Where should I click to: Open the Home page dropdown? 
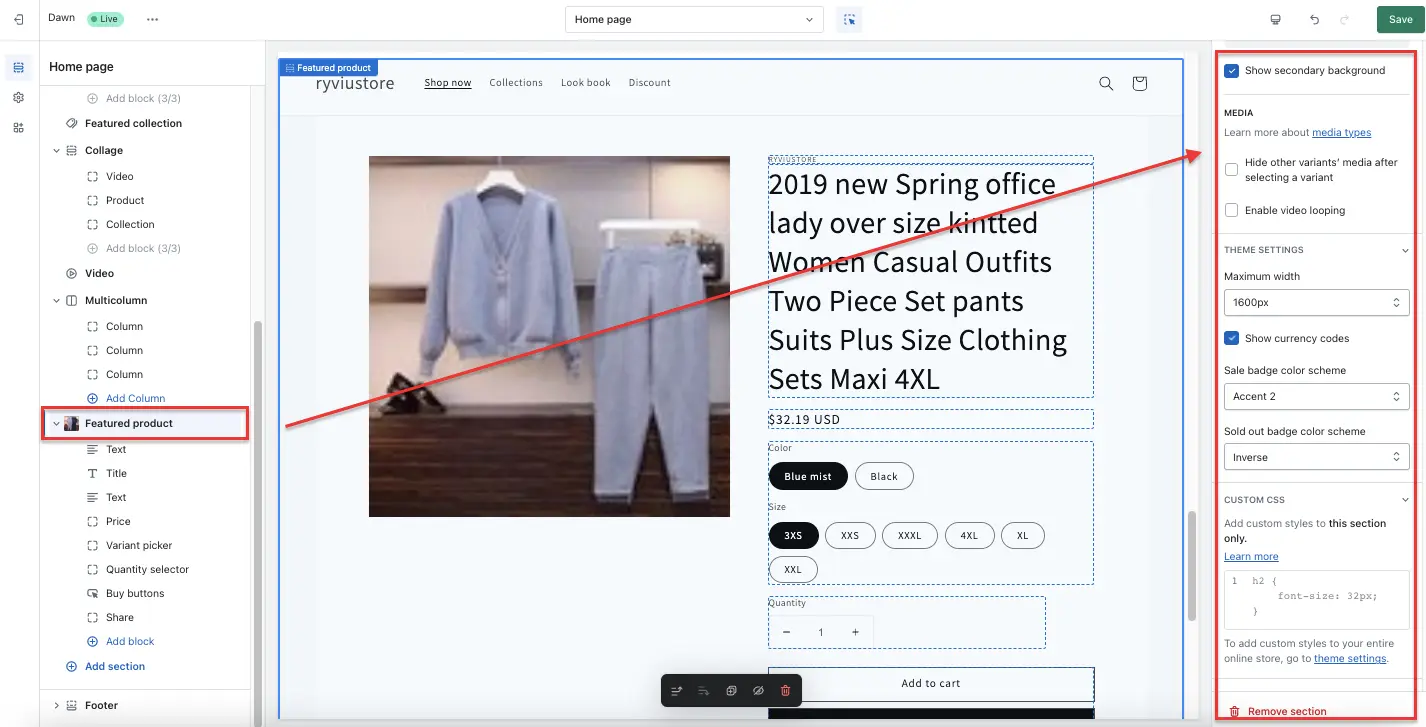[694, 18]
